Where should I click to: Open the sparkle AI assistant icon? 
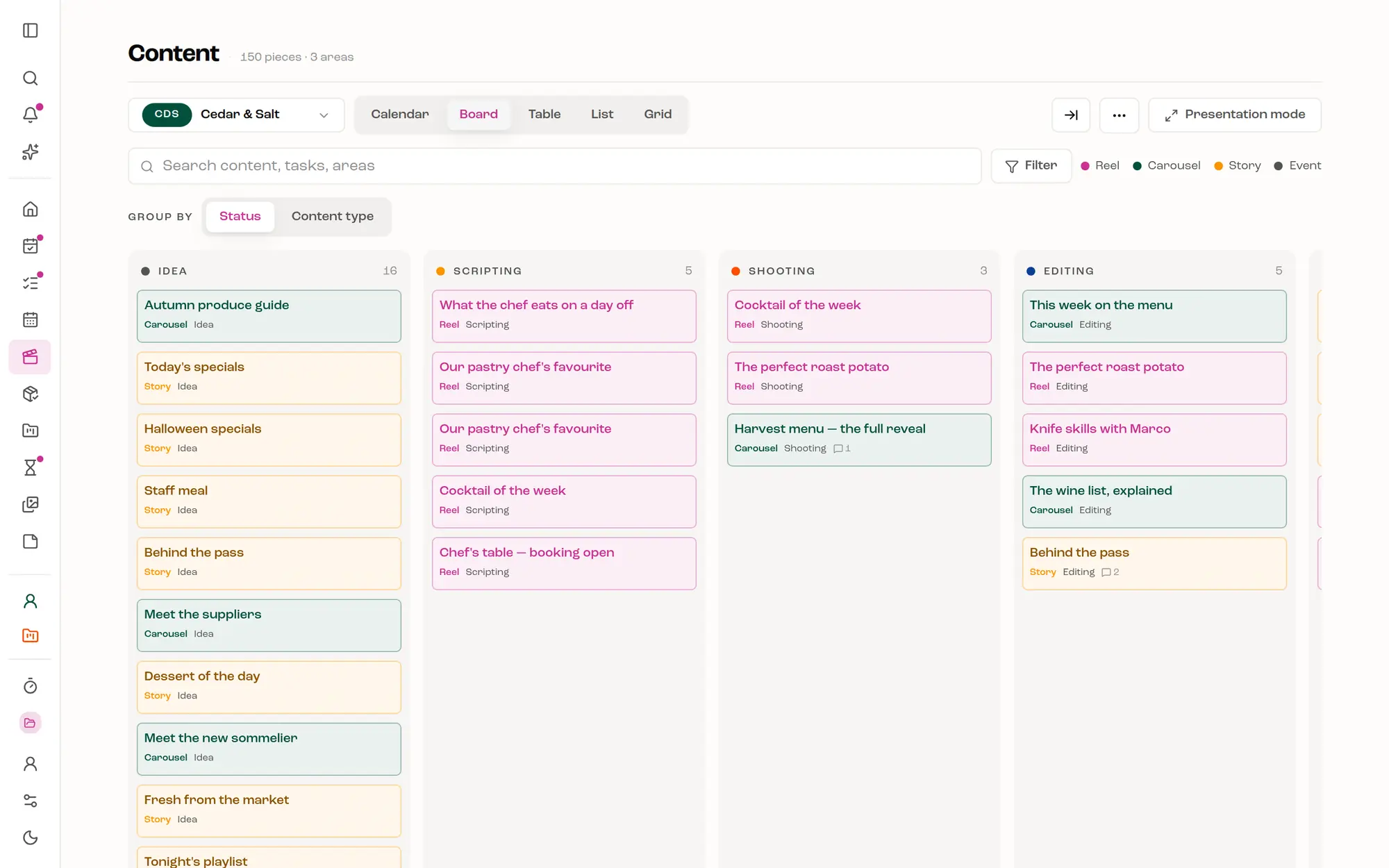click(30, 151)
